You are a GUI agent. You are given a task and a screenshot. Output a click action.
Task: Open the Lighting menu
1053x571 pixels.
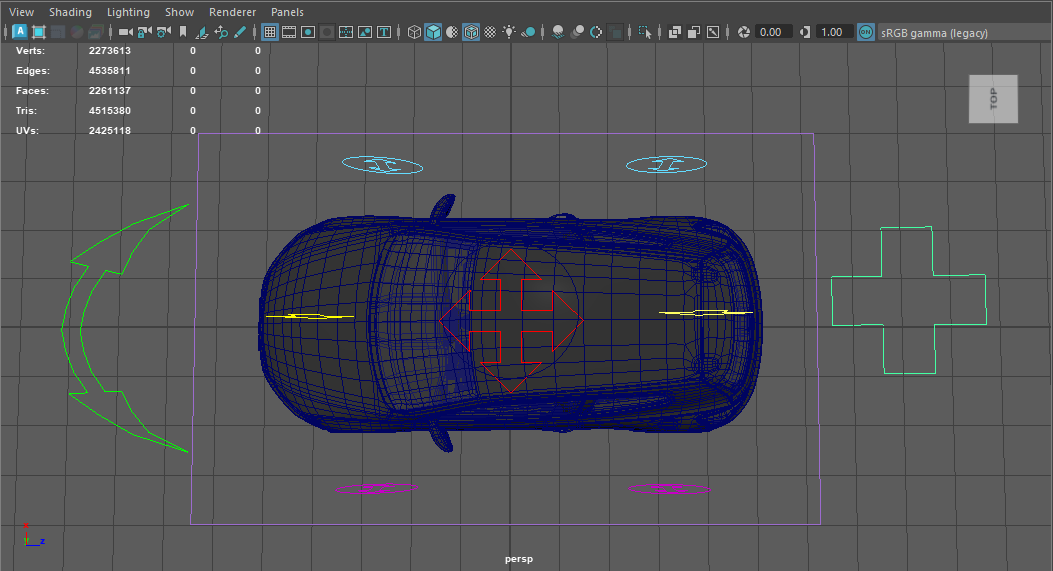128,12
